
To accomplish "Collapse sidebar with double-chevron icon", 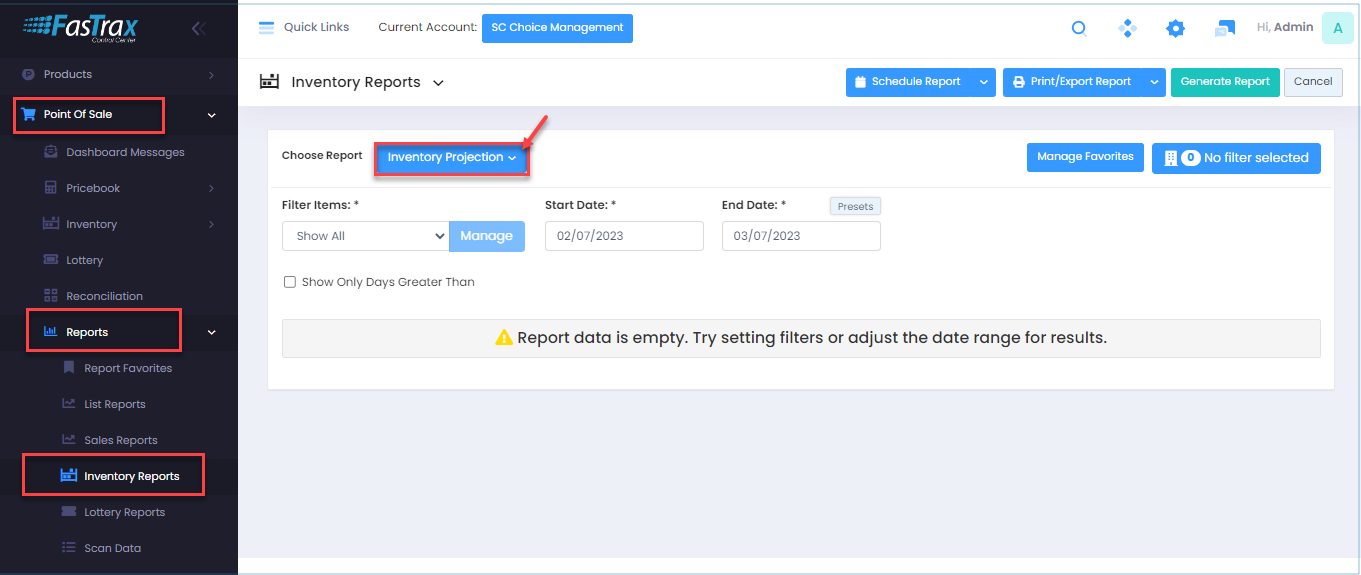I will click(198, 29).
